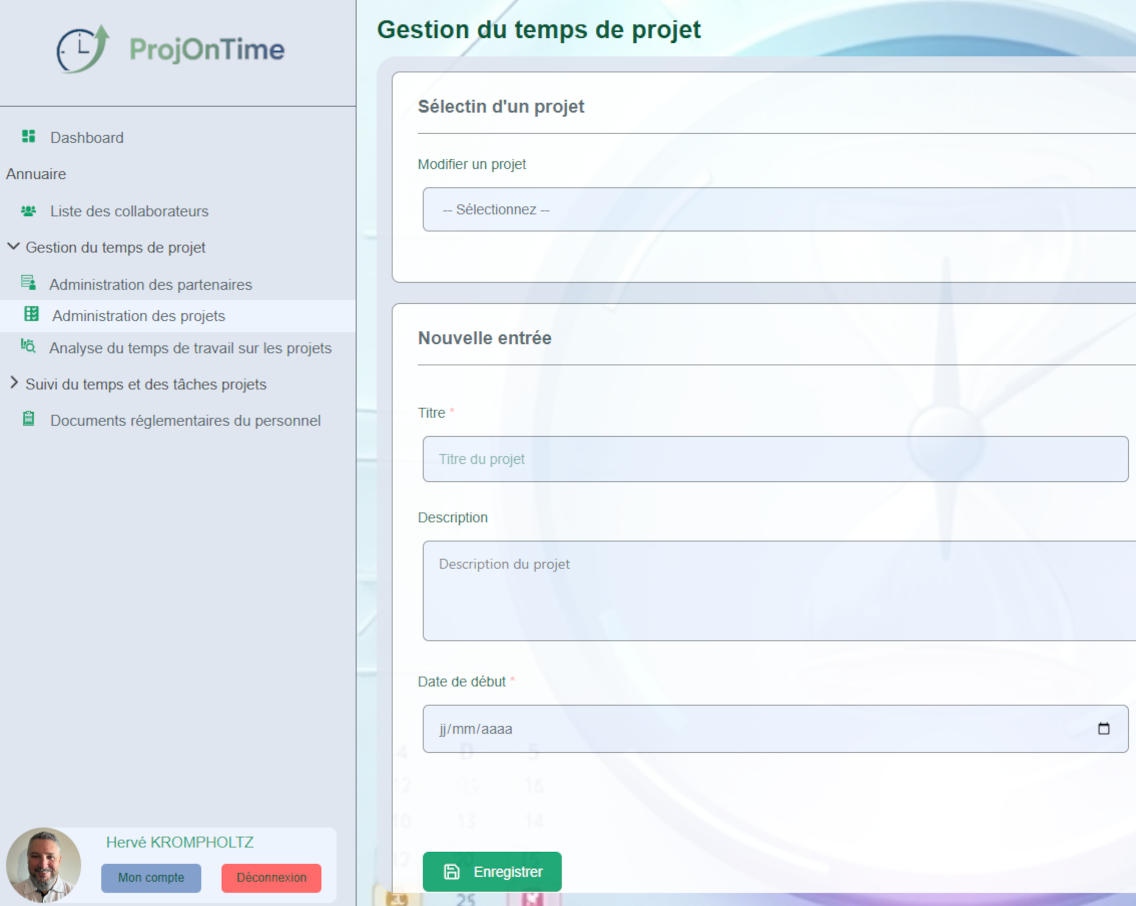Focus the Titre du projet input field
Viewport: 1136px width, 906px height.
click(x=775, y=459)
